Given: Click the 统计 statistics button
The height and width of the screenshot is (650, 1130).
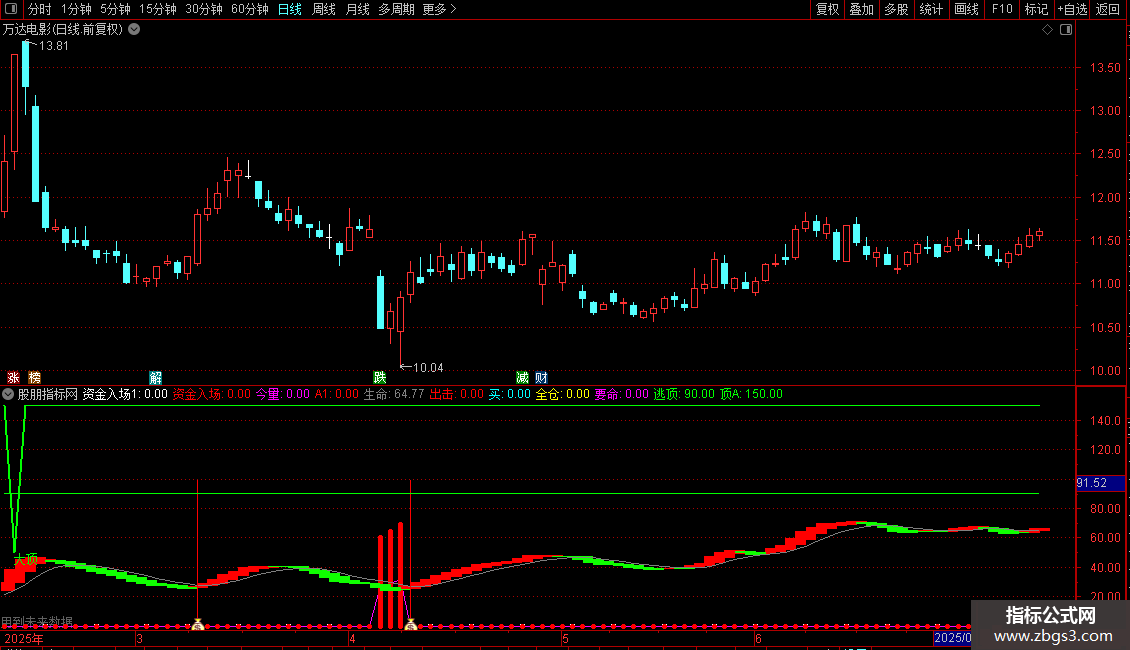Looking at the screenshot, I should pos(930,9).
